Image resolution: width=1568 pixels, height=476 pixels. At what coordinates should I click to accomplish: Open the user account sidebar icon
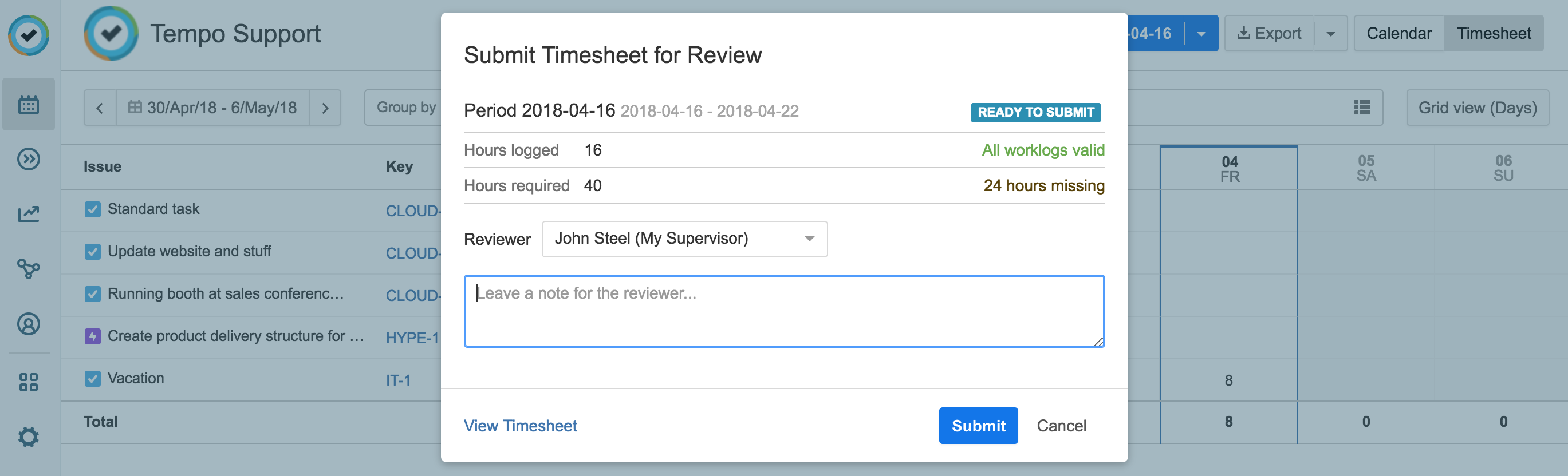(28, 324)
